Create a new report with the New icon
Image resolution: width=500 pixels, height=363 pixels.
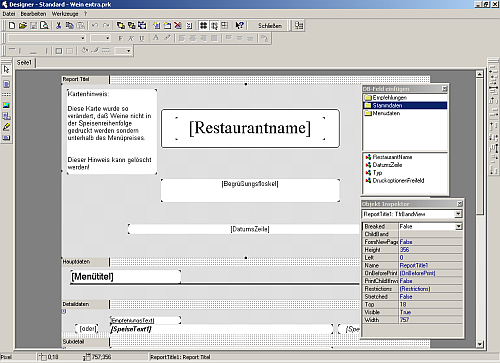click(12, 25)
